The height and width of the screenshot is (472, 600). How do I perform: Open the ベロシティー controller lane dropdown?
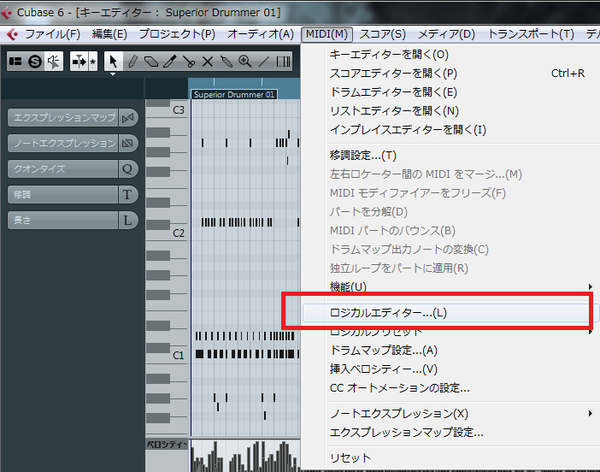(x=167, y=444)
